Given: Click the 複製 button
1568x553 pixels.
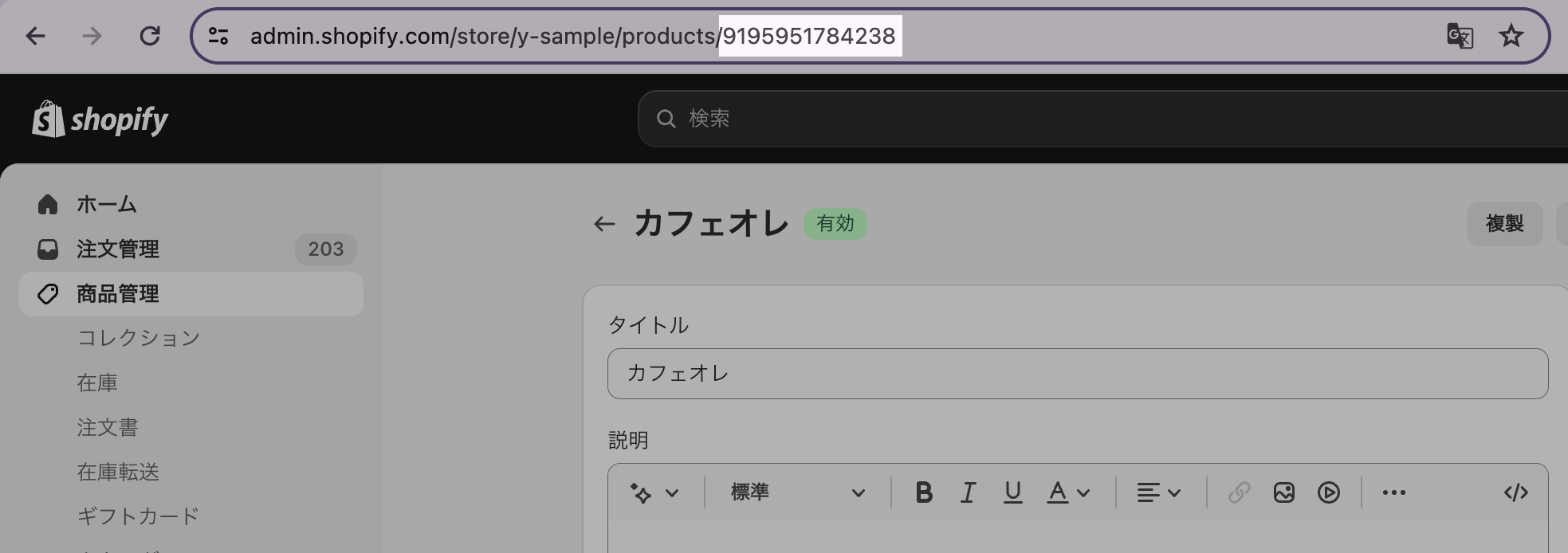Looking at the screenshot, I should [1504, 224].
